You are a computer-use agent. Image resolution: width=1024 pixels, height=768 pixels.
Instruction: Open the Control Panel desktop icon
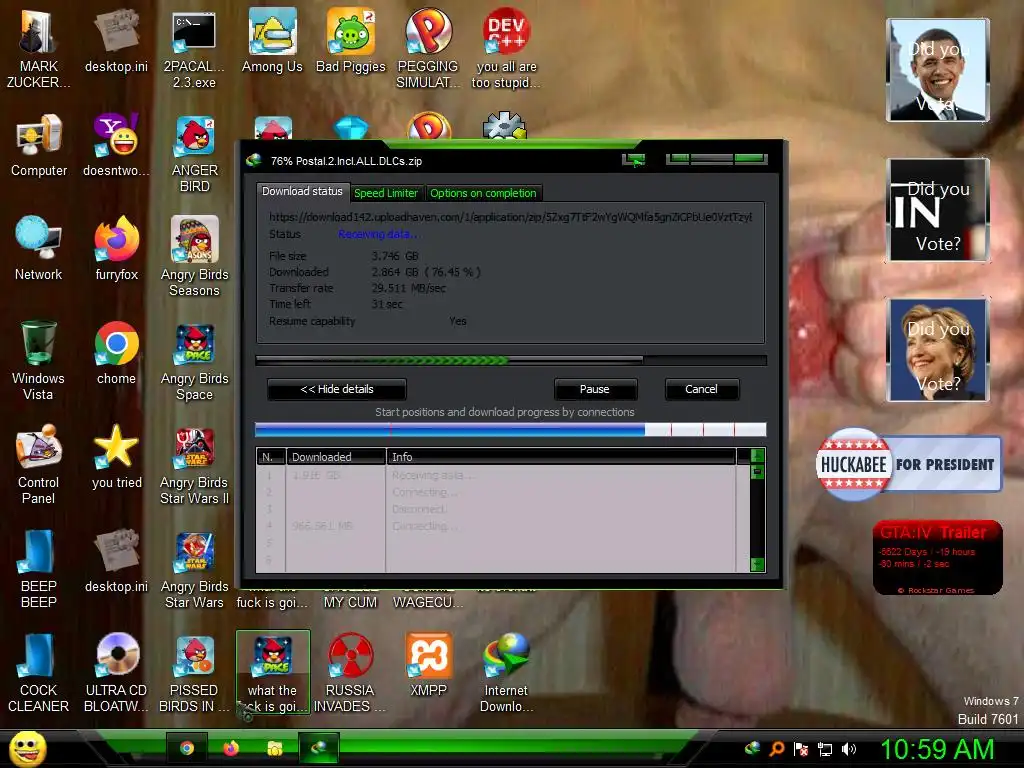tap(39, 464)
